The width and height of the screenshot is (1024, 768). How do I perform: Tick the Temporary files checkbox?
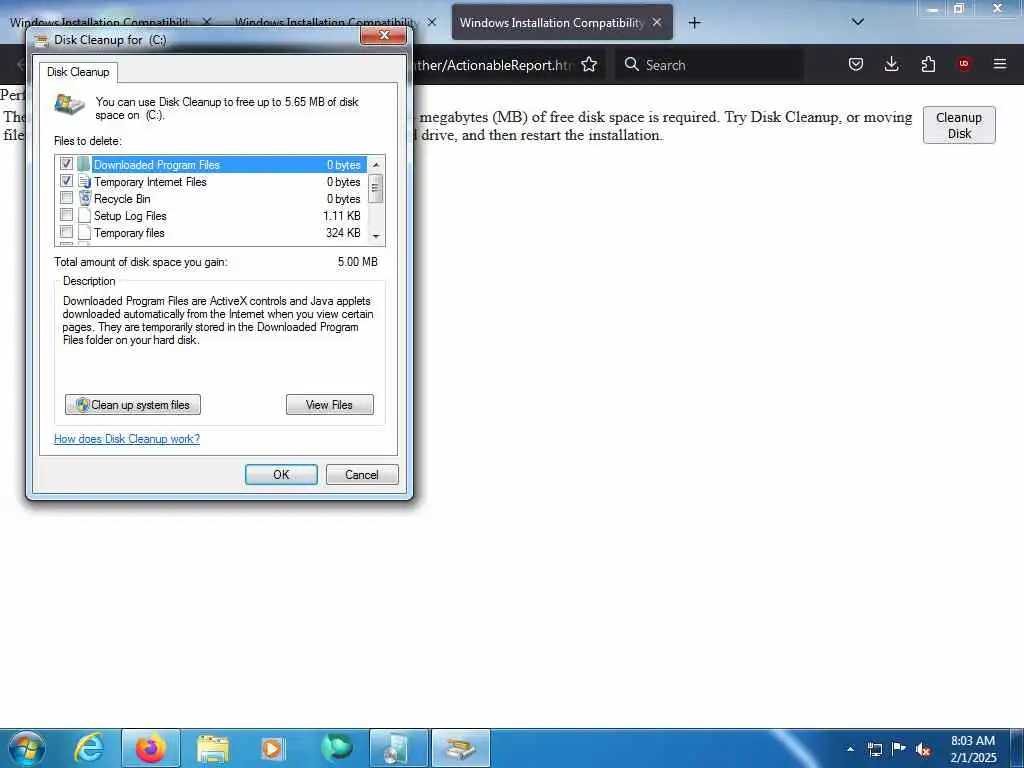66,231
